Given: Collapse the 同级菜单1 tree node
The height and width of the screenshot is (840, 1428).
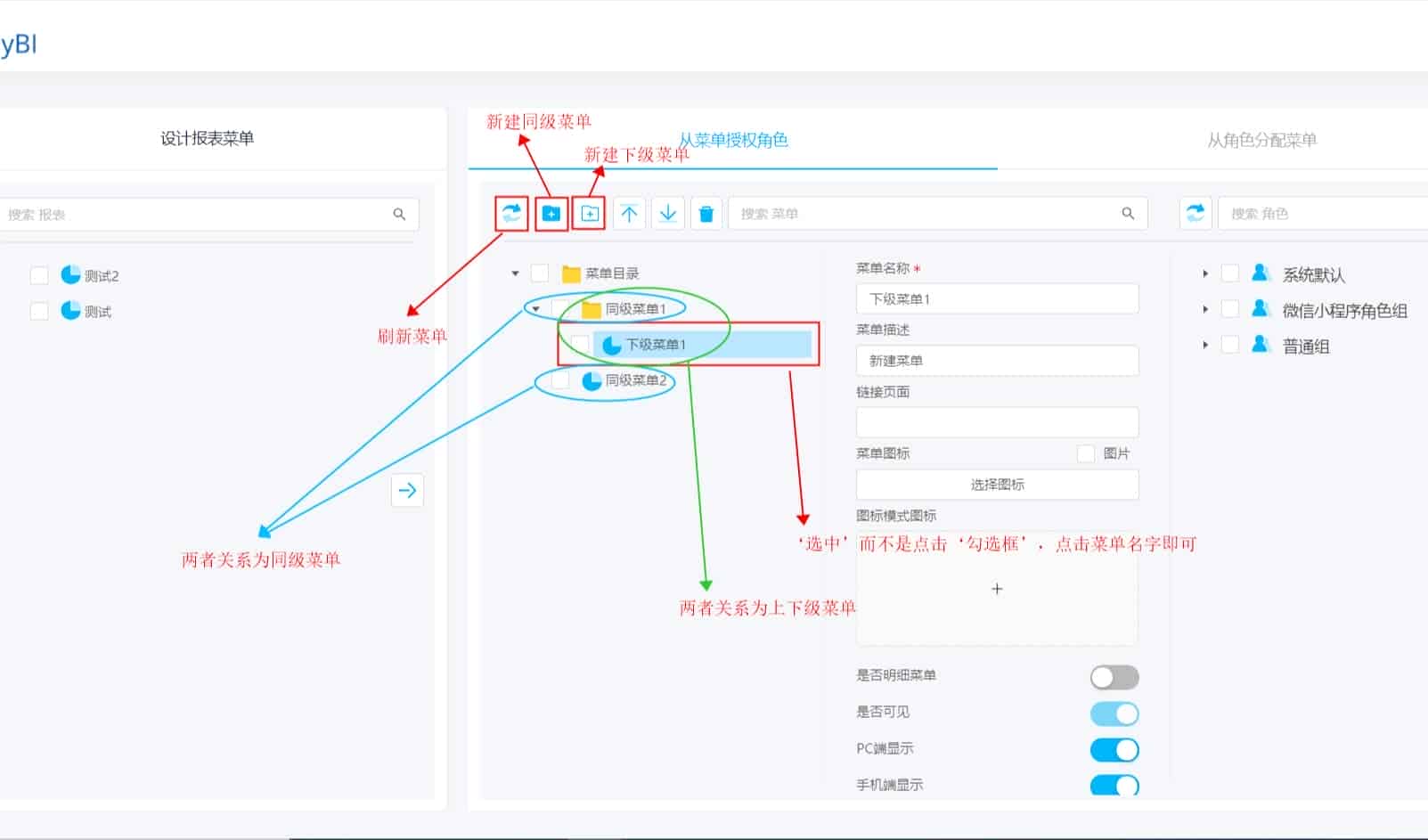Looking at the screenshot, I should point(535,309).
